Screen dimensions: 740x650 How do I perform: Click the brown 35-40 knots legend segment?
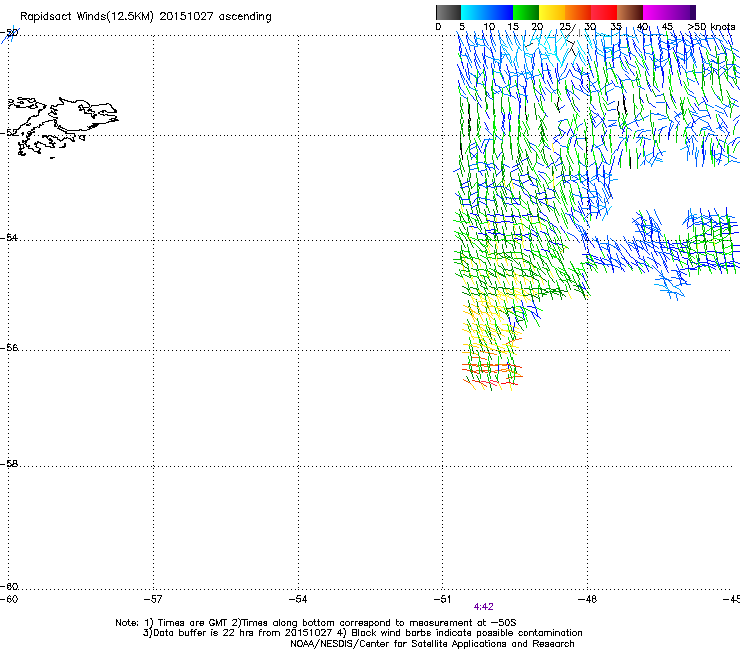point(630,12)
